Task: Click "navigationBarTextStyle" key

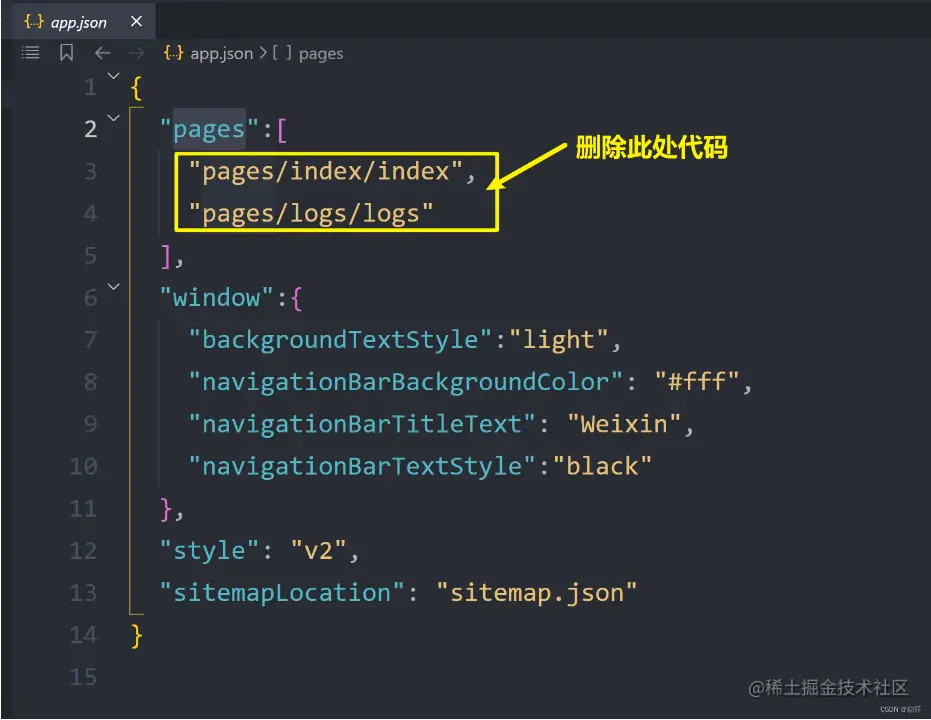Action: click(362, 467)
